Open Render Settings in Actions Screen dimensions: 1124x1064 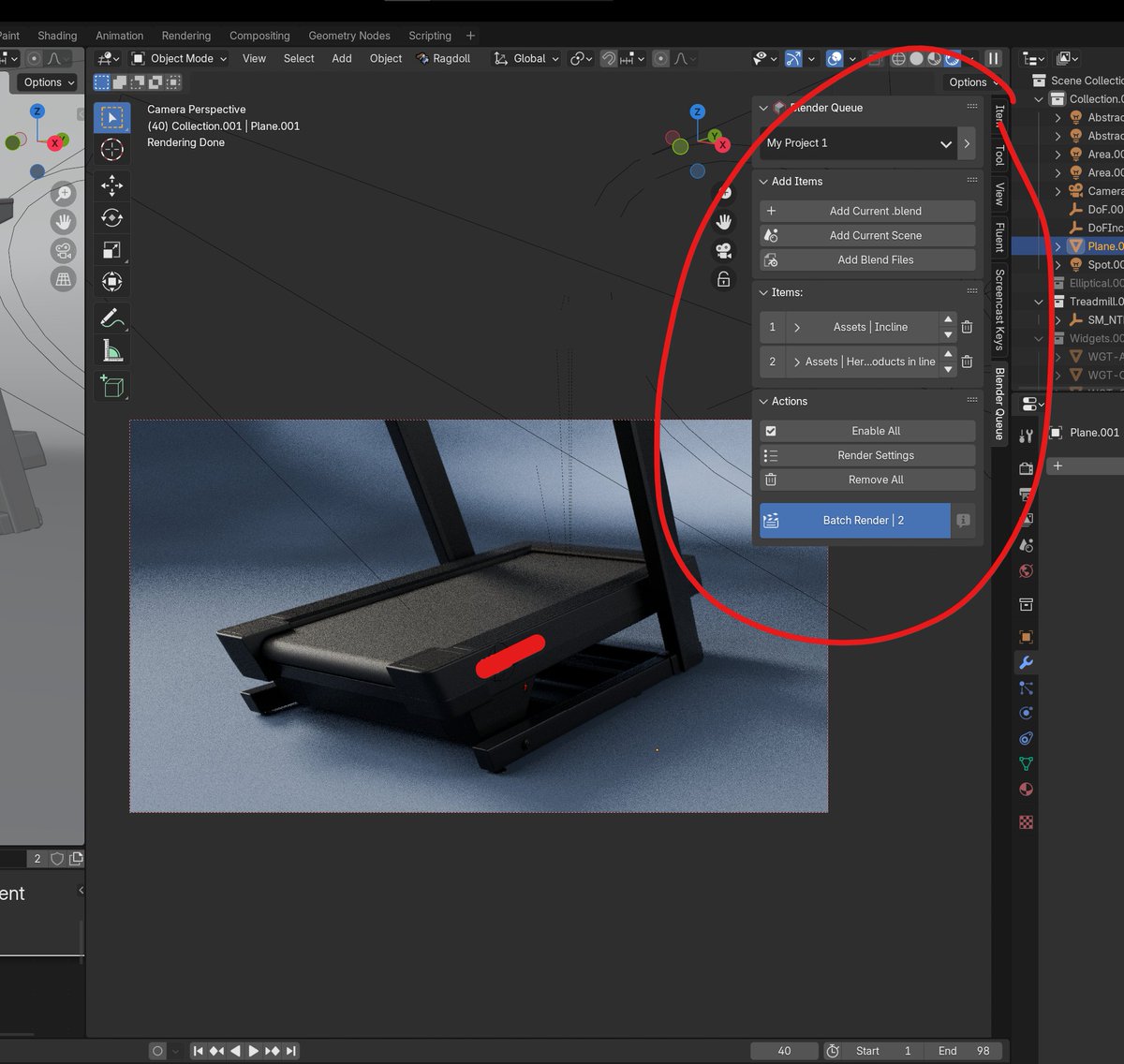(867, 455)
